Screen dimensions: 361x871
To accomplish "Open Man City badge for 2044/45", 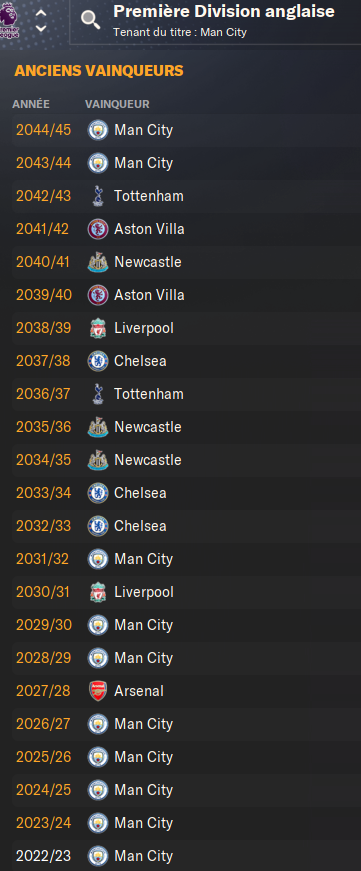I will 98,130.
